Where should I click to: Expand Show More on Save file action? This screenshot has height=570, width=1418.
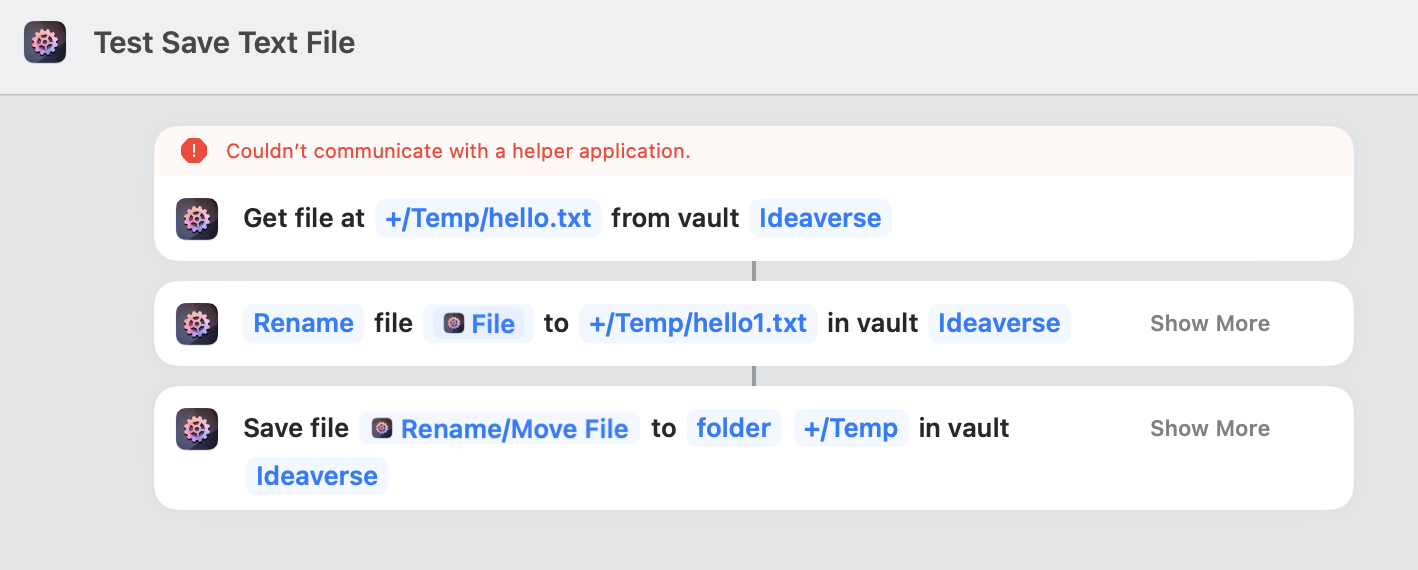[x=1209, y=428]
